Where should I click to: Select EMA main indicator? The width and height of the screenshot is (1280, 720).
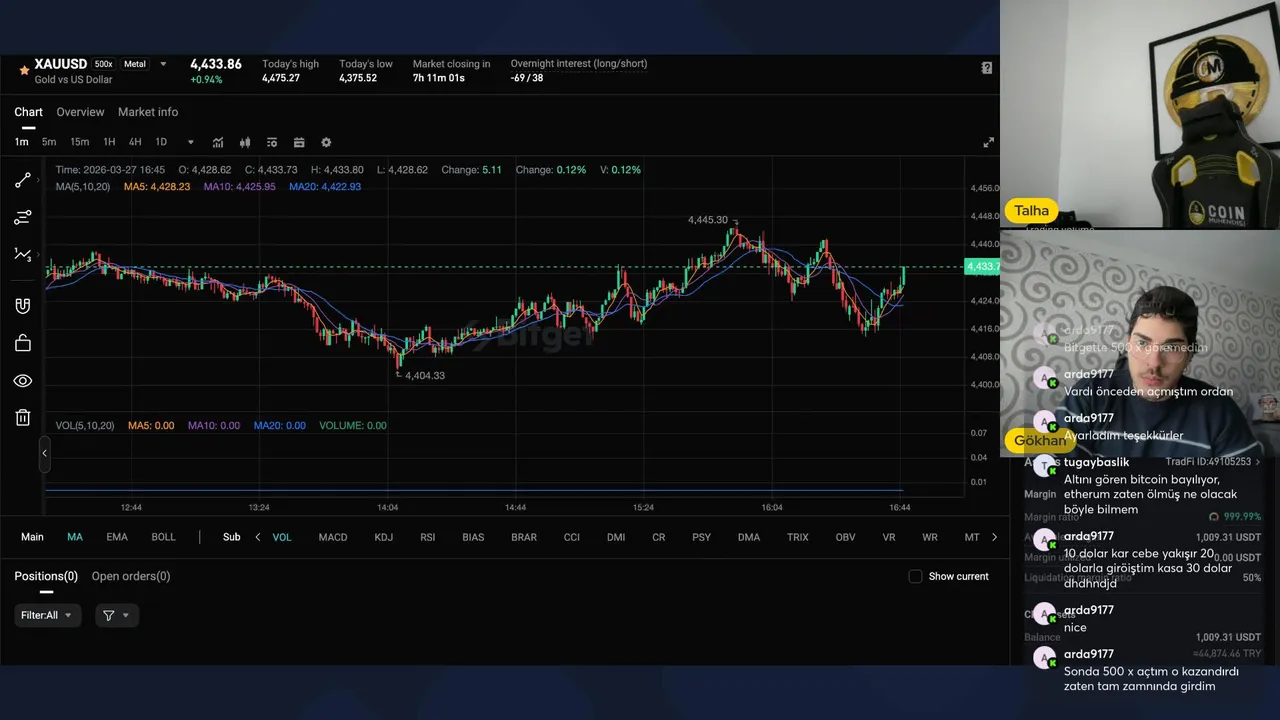(117, 537)
